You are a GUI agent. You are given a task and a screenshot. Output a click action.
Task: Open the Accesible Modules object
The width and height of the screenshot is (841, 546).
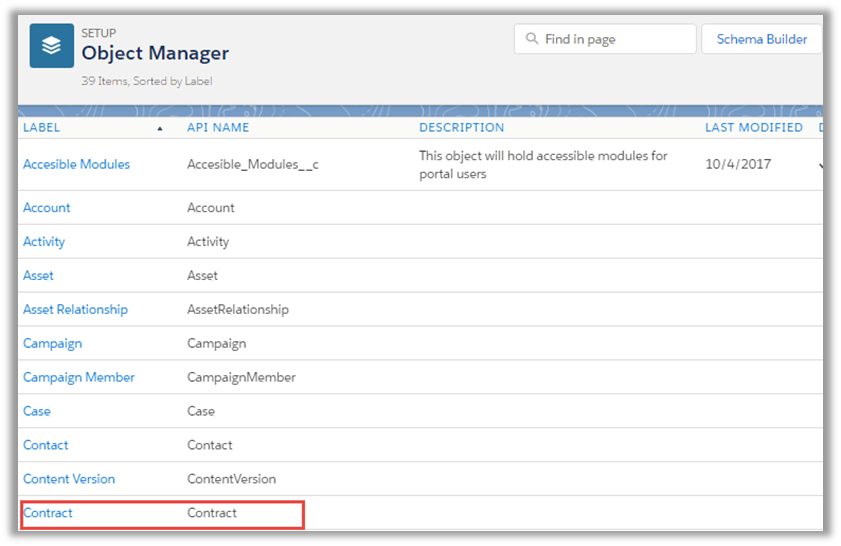76,164
